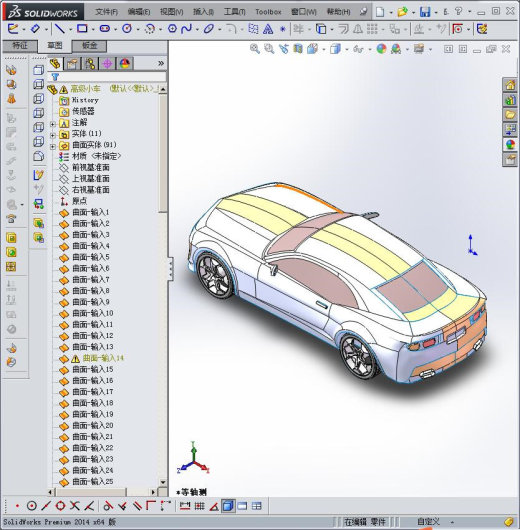Click the 自定义 units status entry
The height and width of the screenshot is (530, 520).
coord(428,522)
